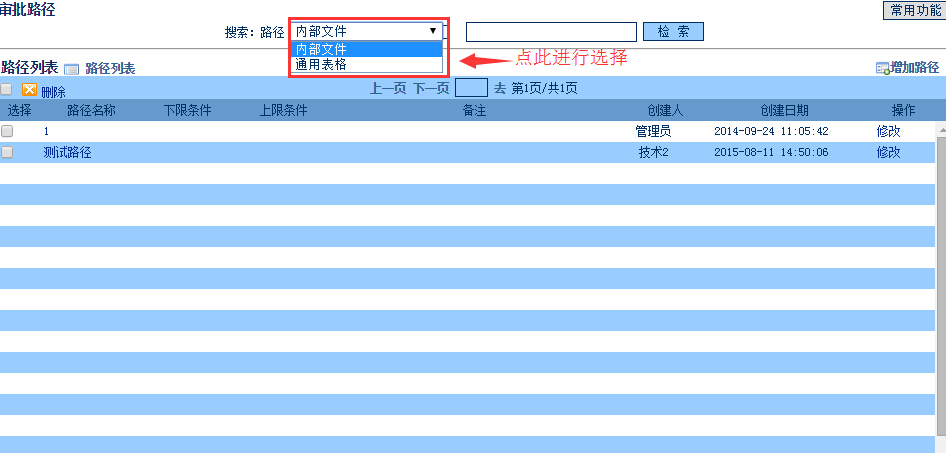Image resolution: width=946 pixels, height=453 pixels.
Task: Click the 审批路径 page title
Action: tap(27, 10)
